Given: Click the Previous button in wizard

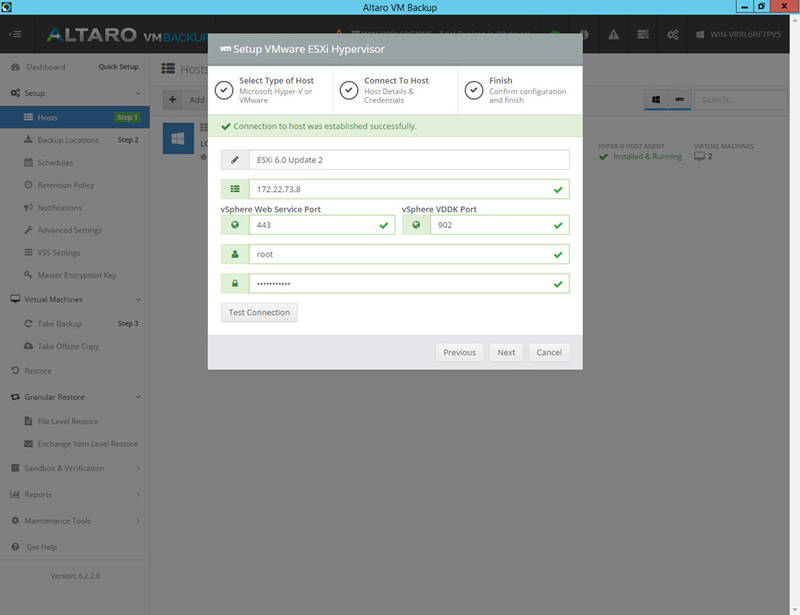Looking at the screenshot, I should point(459,352).
